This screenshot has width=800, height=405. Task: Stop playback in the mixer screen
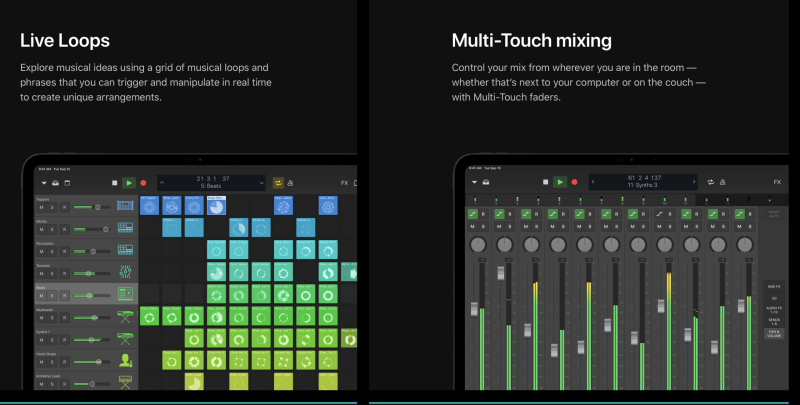click(x=545, y=182)
